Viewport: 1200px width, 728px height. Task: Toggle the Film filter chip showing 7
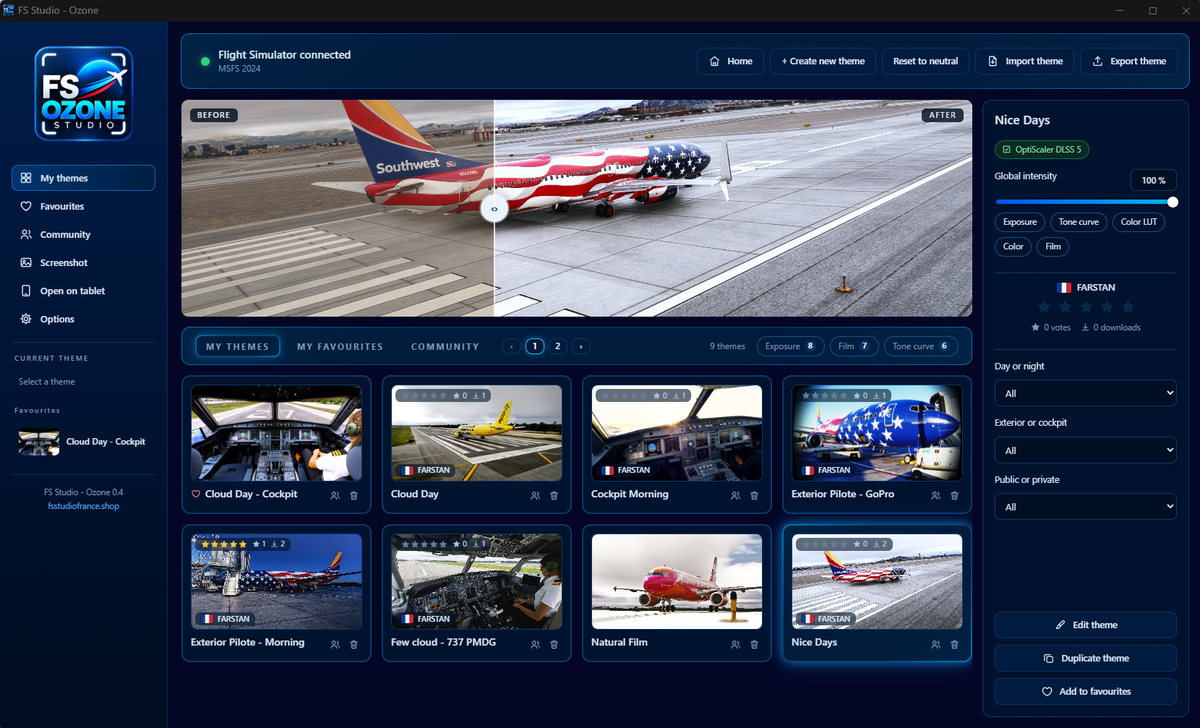point(854,346)
